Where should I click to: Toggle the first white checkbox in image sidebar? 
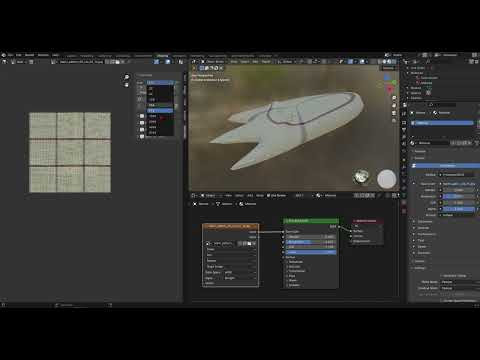tap(142, 116)
